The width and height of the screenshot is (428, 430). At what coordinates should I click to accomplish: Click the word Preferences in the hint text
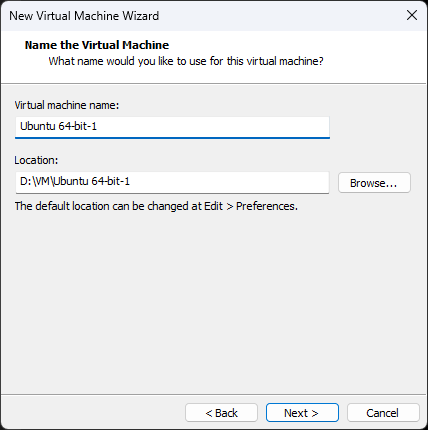[267, 206]
